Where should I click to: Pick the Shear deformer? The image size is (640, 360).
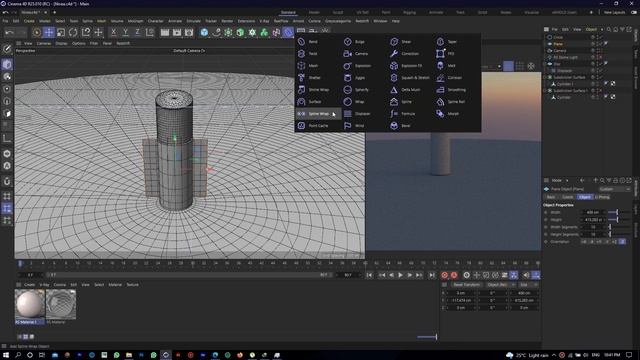tap(401, 42)
